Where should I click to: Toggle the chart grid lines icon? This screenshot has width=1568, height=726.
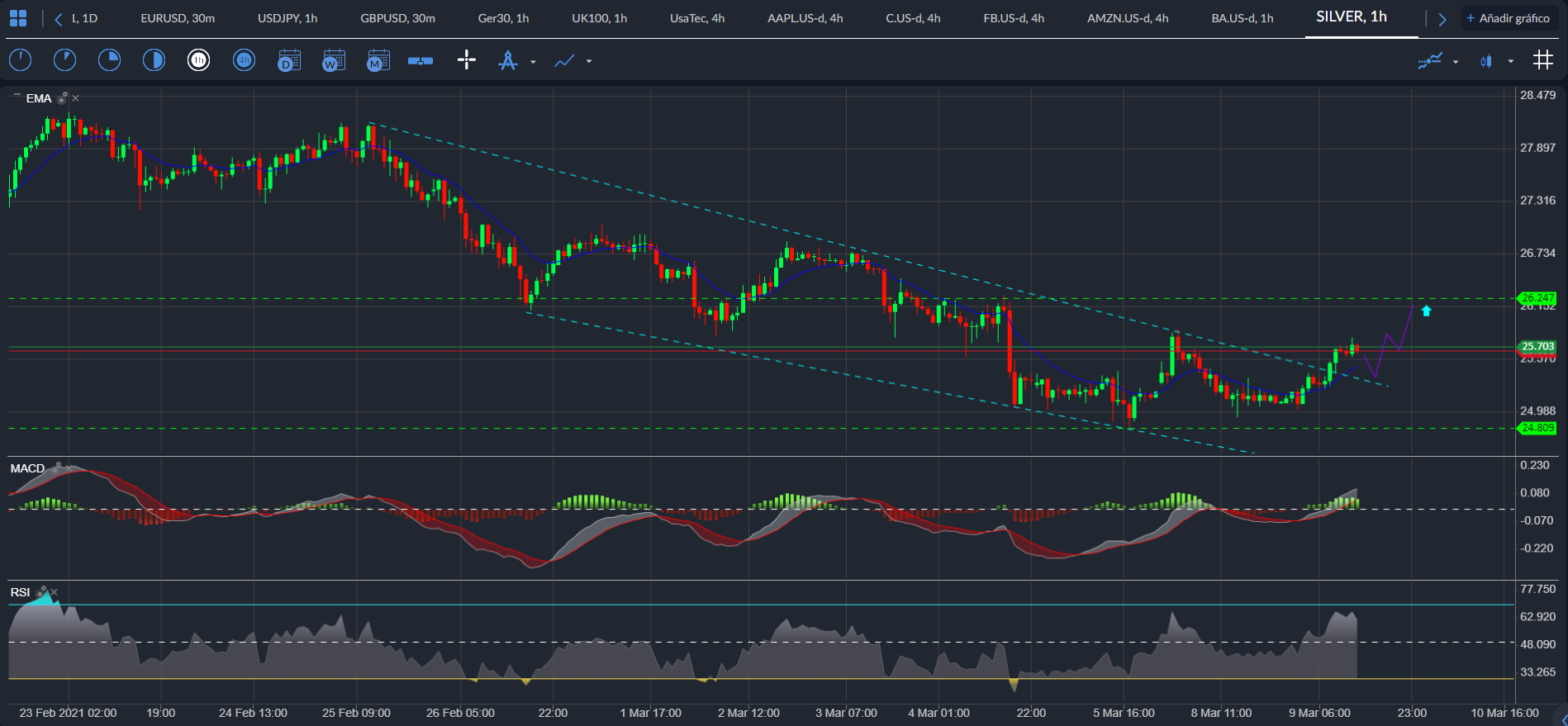[x=1542, y=59]
